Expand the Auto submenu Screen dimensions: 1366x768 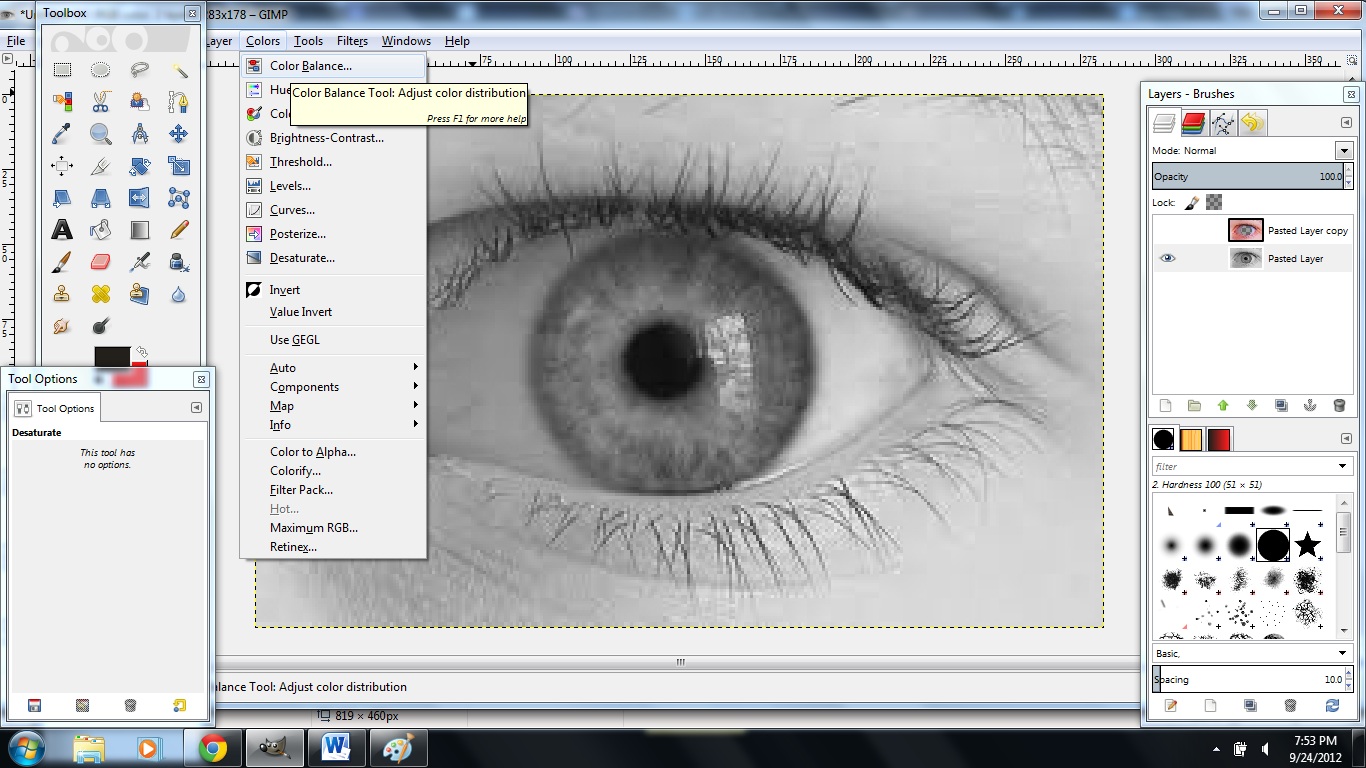point(333,368)
